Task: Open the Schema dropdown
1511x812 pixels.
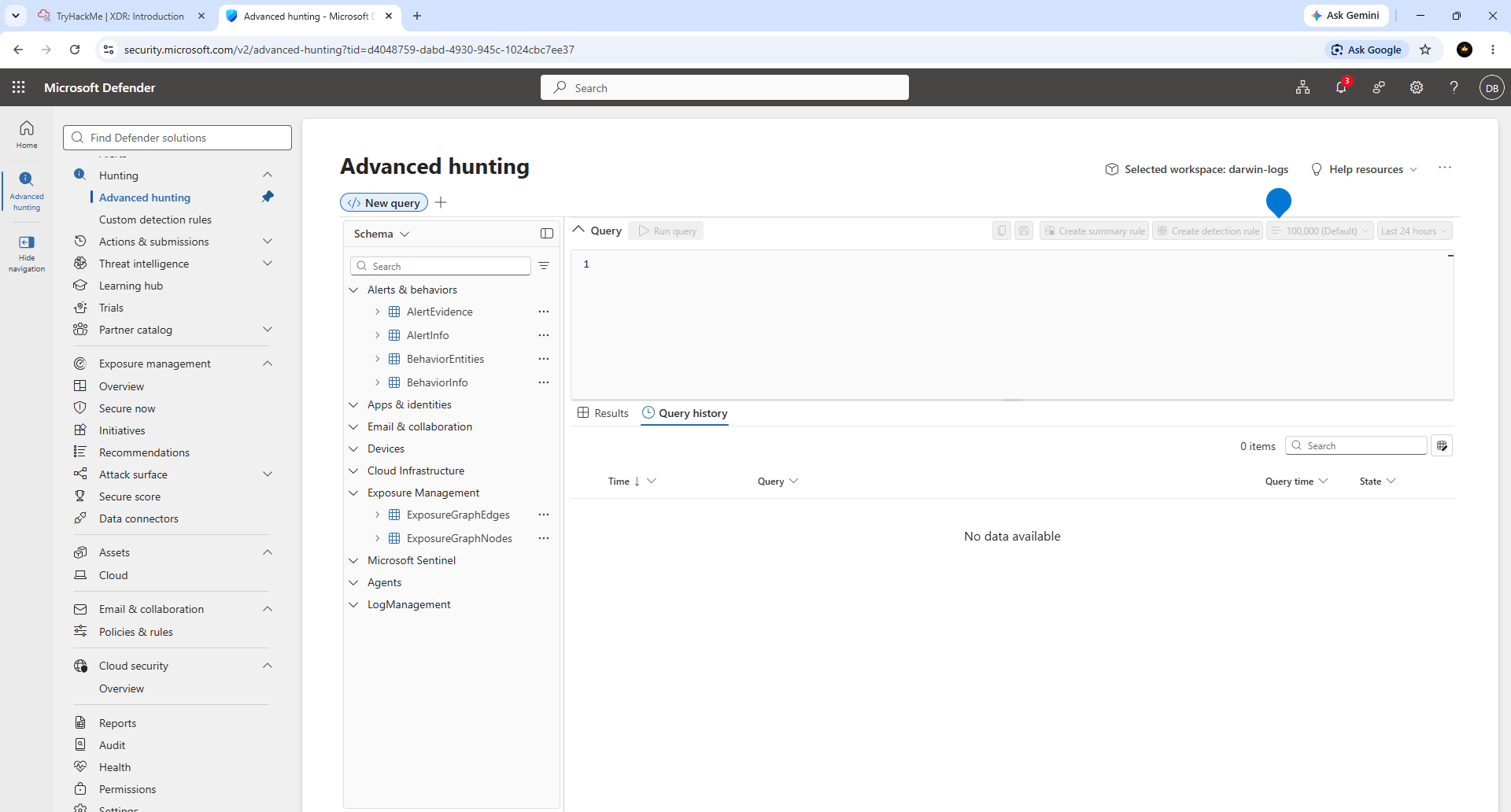Action: [x=382, y=234]
